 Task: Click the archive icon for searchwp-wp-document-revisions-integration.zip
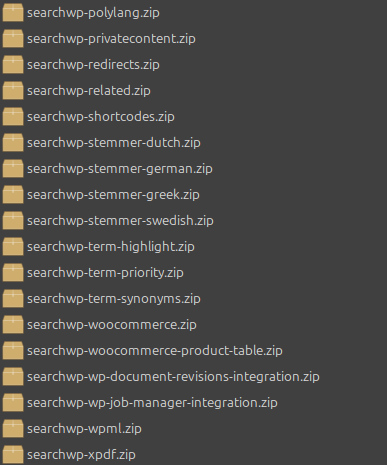click(13, 377)
